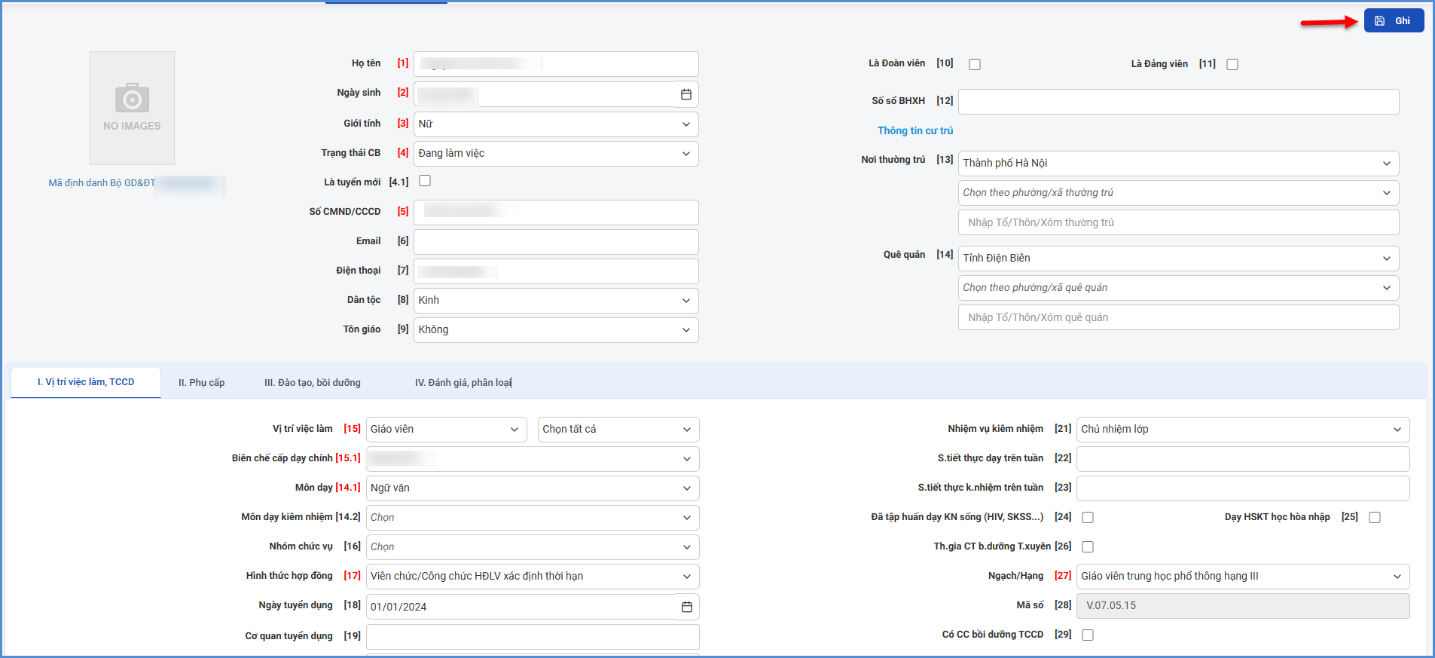Screen dimensions: 1435x658
Task: Open Nhiệm vụ kiêm nhiệm dropdown
Action: coord(1243,429)
